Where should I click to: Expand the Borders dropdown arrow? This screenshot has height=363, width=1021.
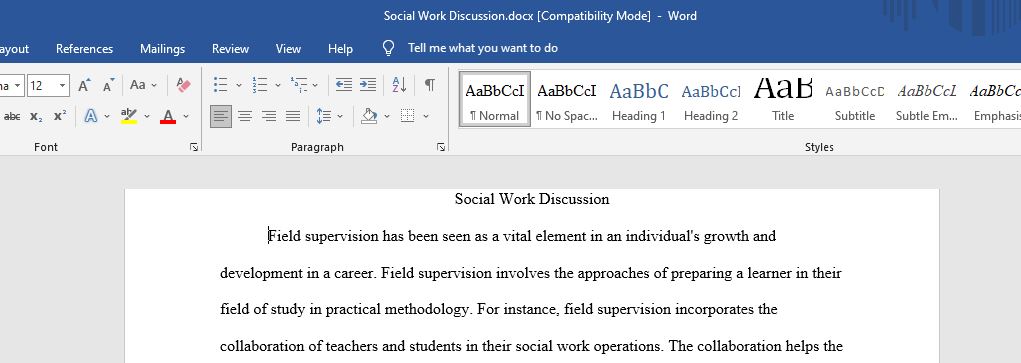(x=426, y=116)
